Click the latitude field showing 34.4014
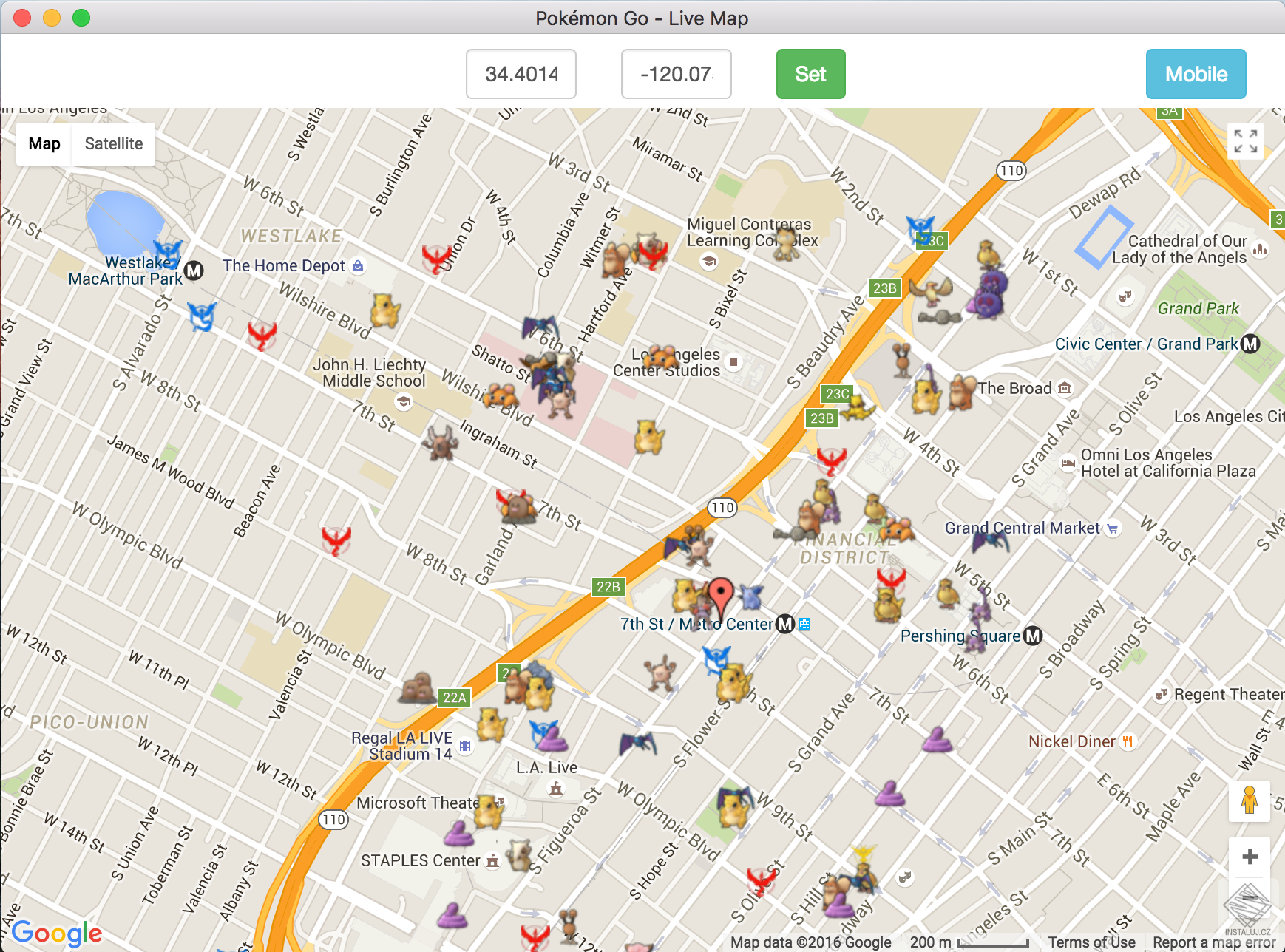 (521, 74)
